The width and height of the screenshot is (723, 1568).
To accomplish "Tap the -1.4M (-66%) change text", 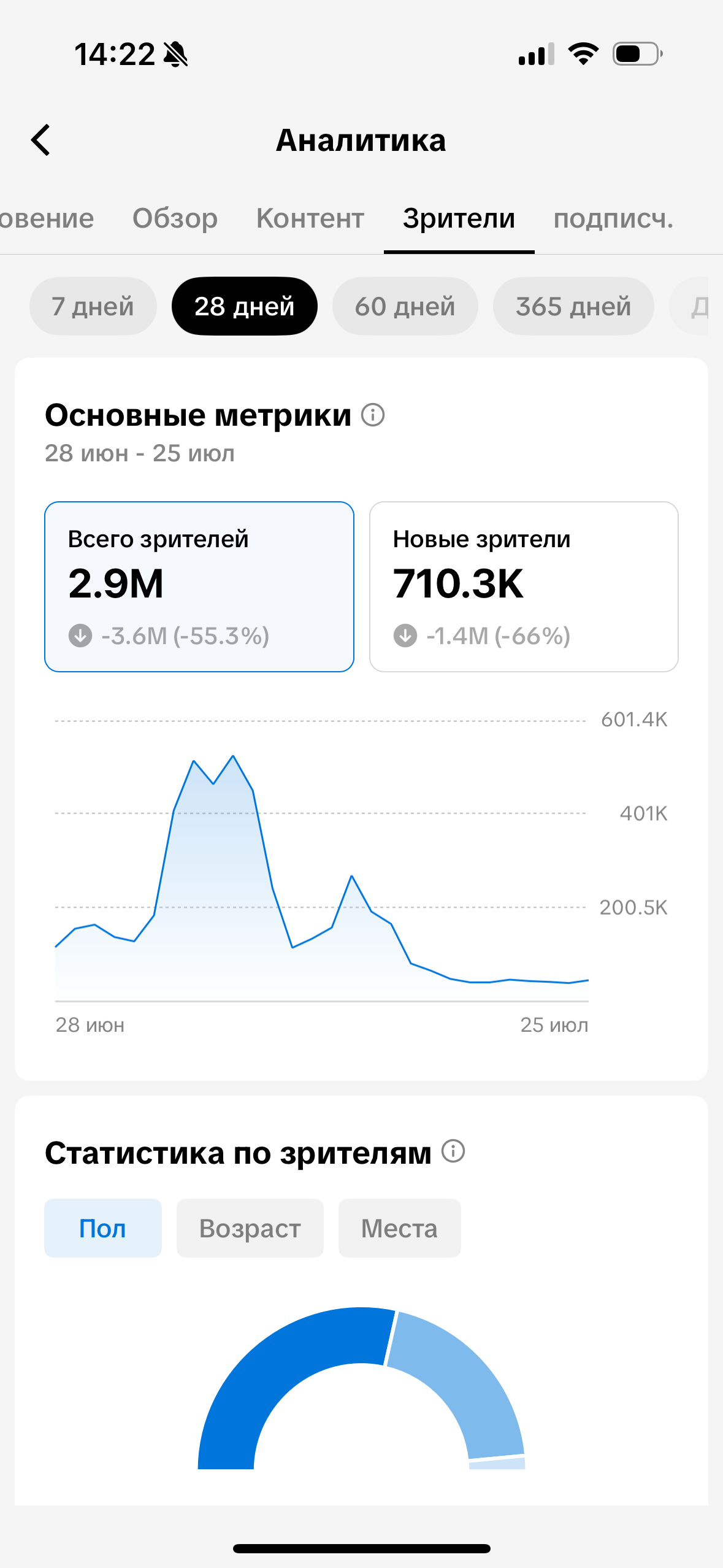I will [499, 636].
